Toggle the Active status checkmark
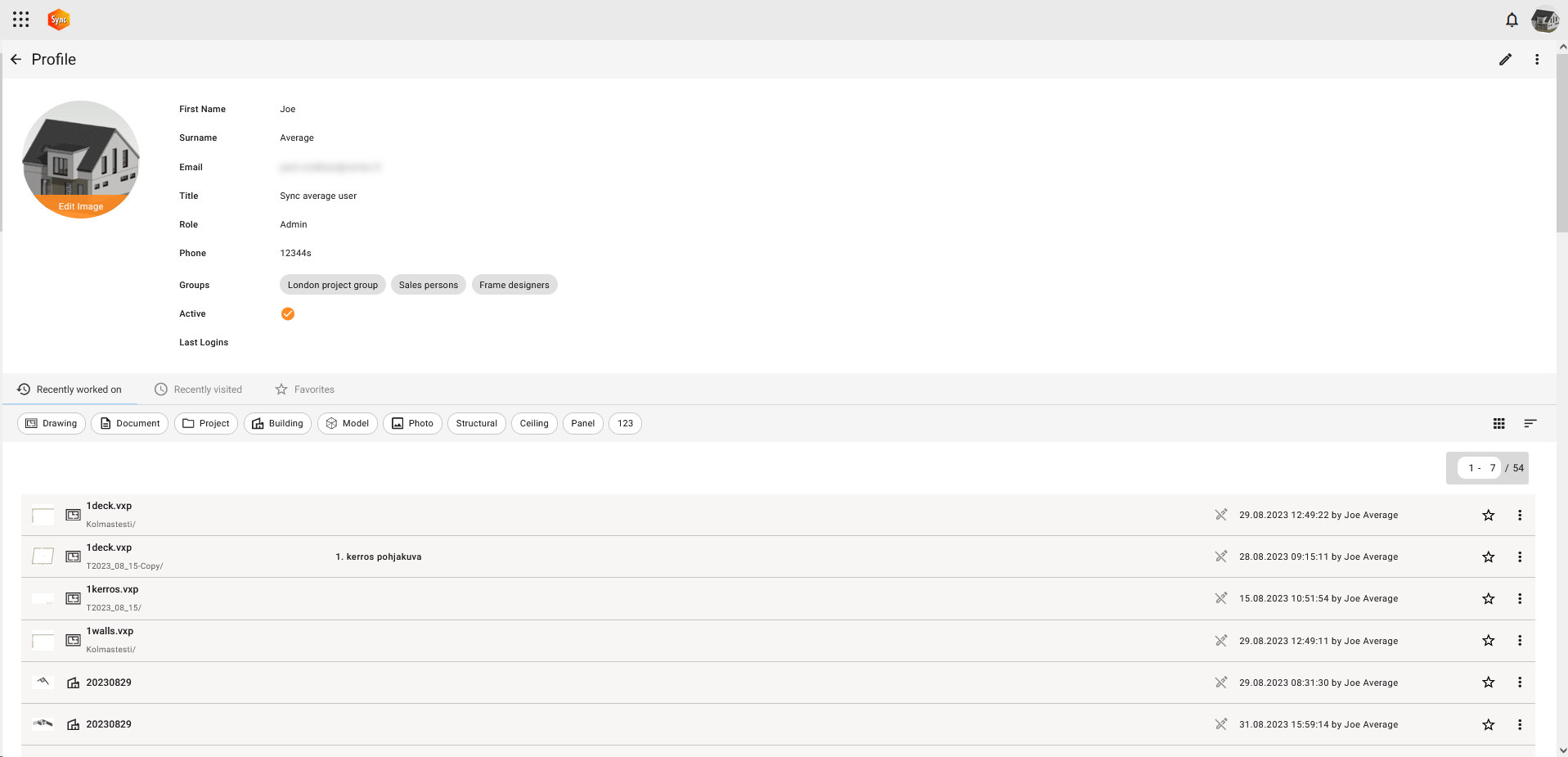The height and width of the screenshot is (757, 1568). coord(288,313)
